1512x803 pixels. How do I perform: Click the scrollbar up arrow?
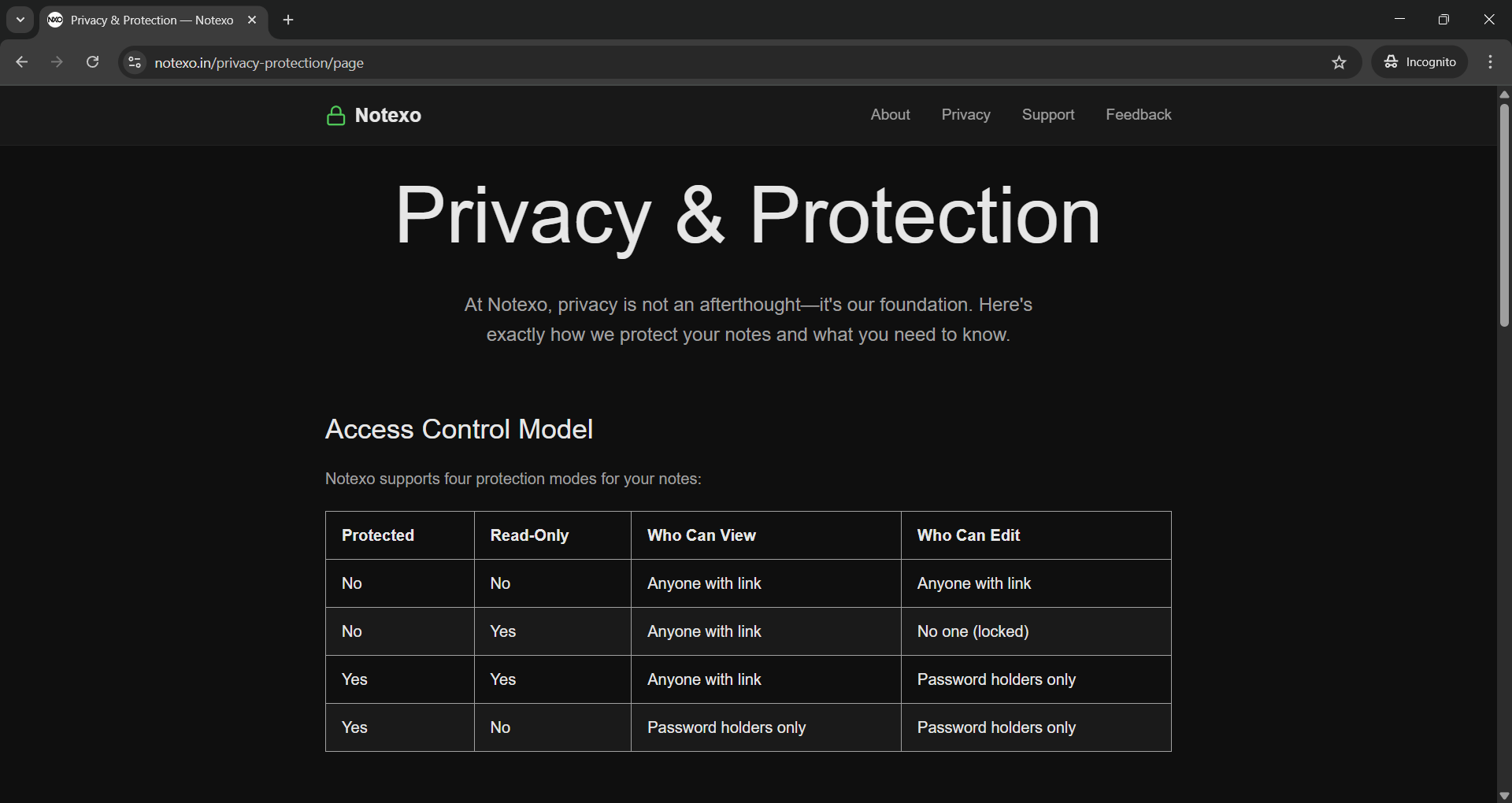pyautogui.click(x=1504, y=94)
